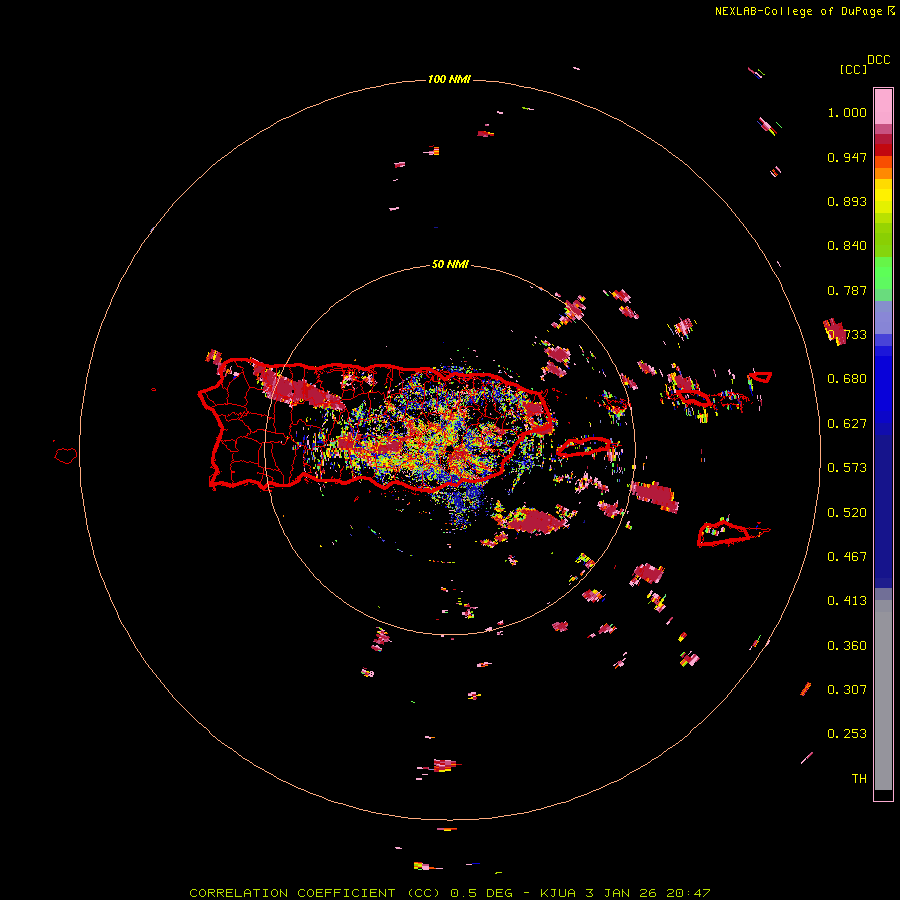The width and height of the screenshot is (900, 900).
Task: Click the 0.893 scale label
Action: pyautogui.click(x=847, y=201)
